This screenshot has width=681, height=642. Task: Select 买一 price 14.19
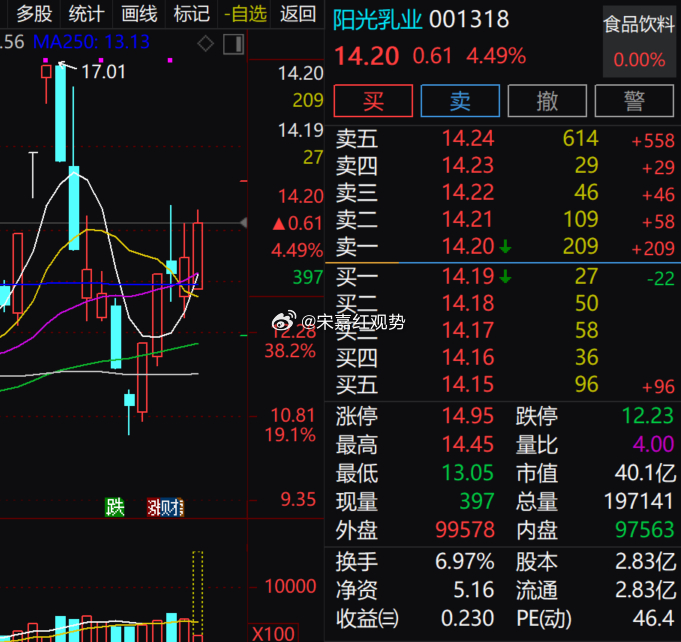coord(468,276)
